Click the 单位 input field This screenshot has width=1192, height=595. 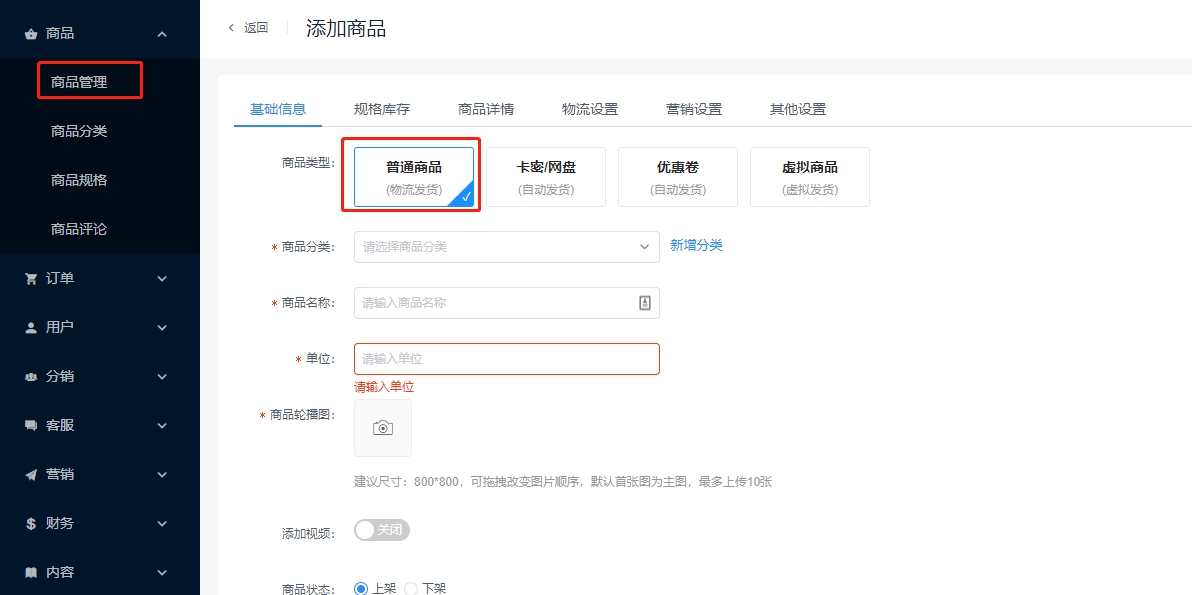506,359
